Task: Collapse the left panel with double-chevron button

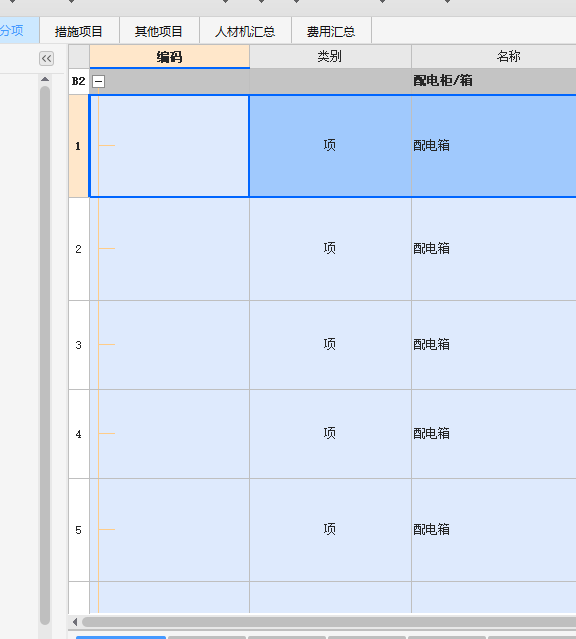Action: pos(46,59)
